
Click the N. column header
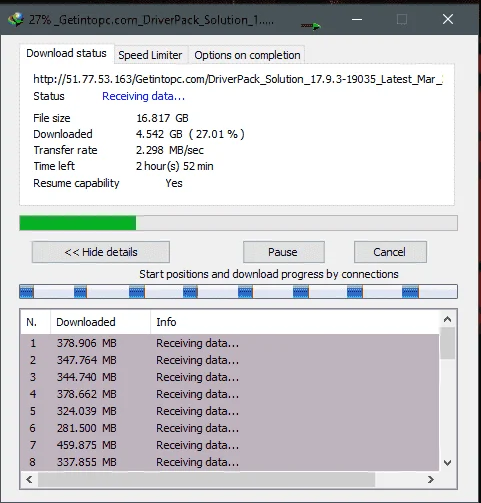(x=35, y=322)
